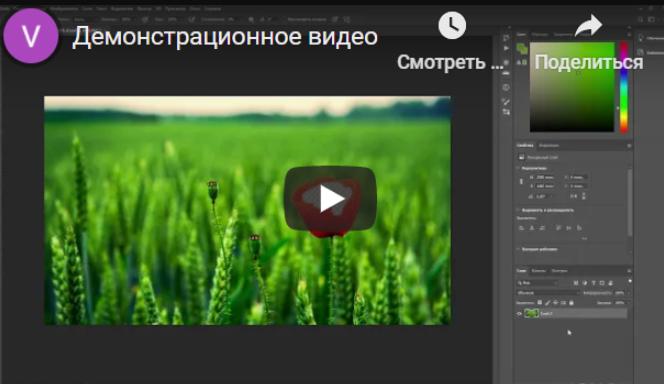Play the Демонстрационное видео video
This screenshot has width=664, height=384.
pyautogui.click(x=330, y=199)
